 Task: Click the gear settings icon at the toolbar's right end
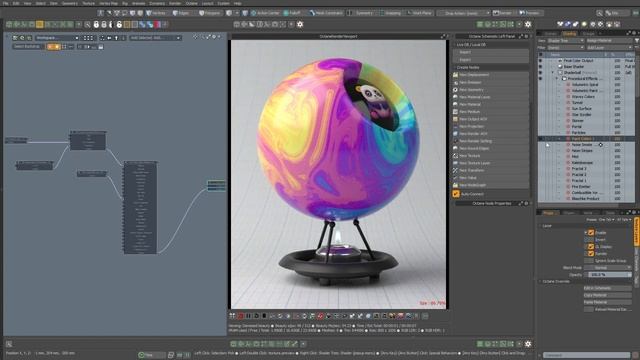(528, 24)
